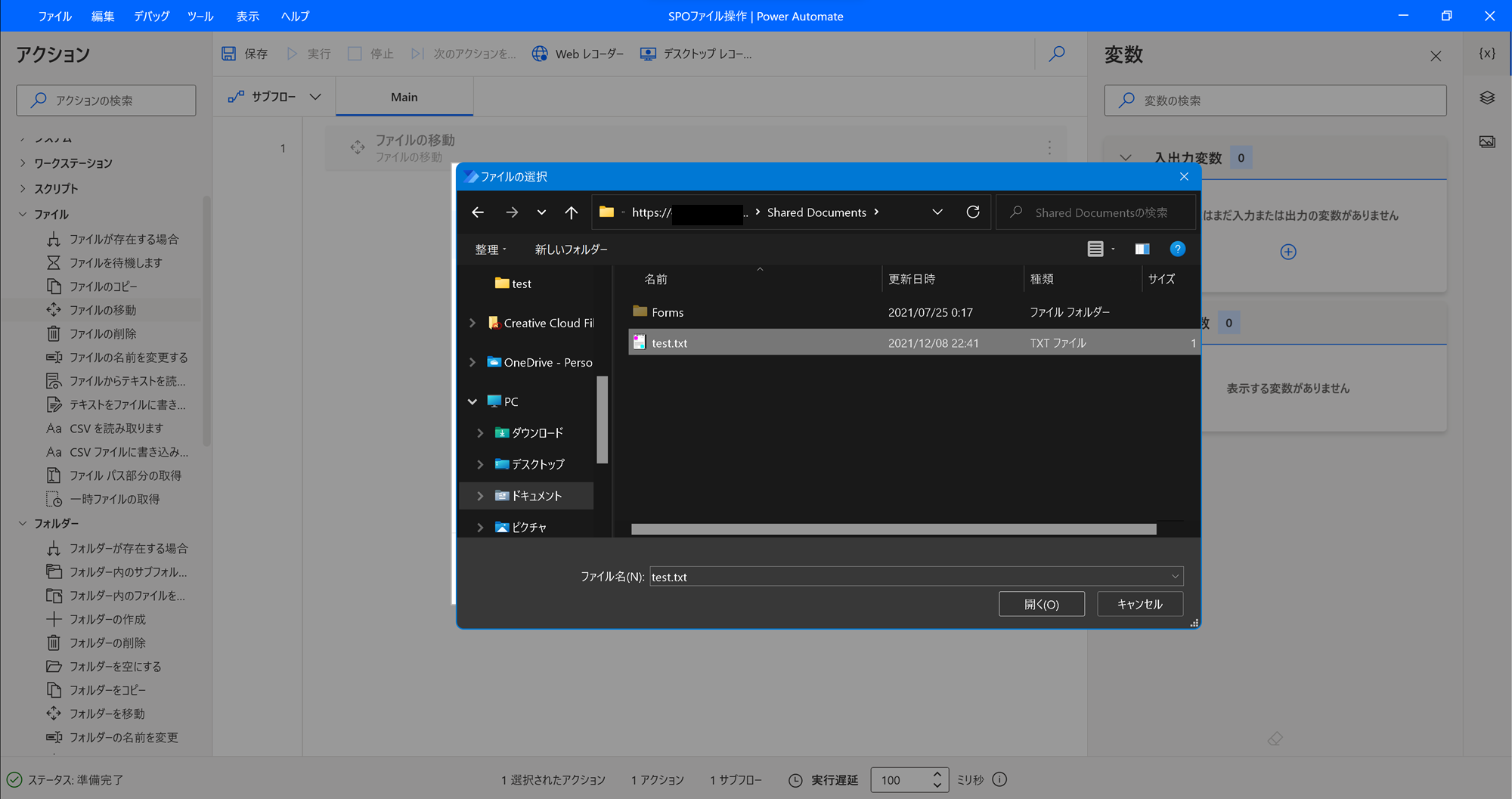Expand the ダウンロード folder node

(x=480, y=433)
